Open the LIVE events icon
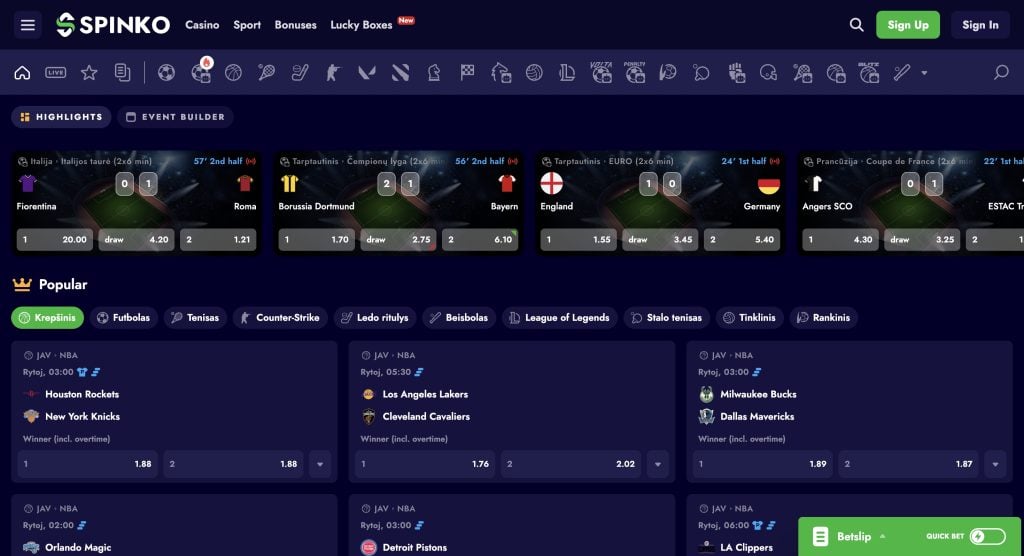This screenshot has height=556, width=1024. [x=56, y=73]
